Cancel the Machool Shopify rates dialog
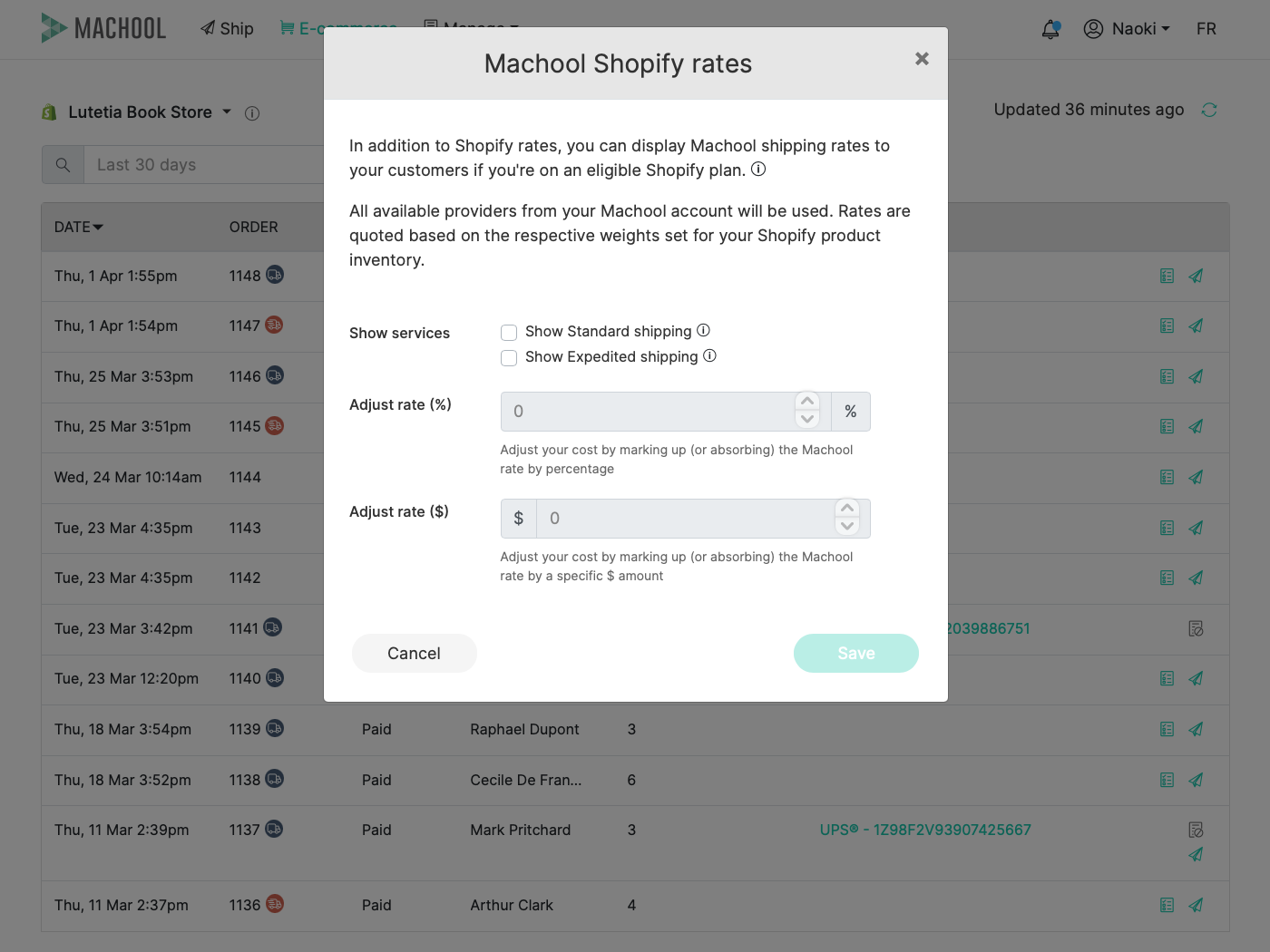The width and height of the screenshot is (1270, 952). [415, 654]
